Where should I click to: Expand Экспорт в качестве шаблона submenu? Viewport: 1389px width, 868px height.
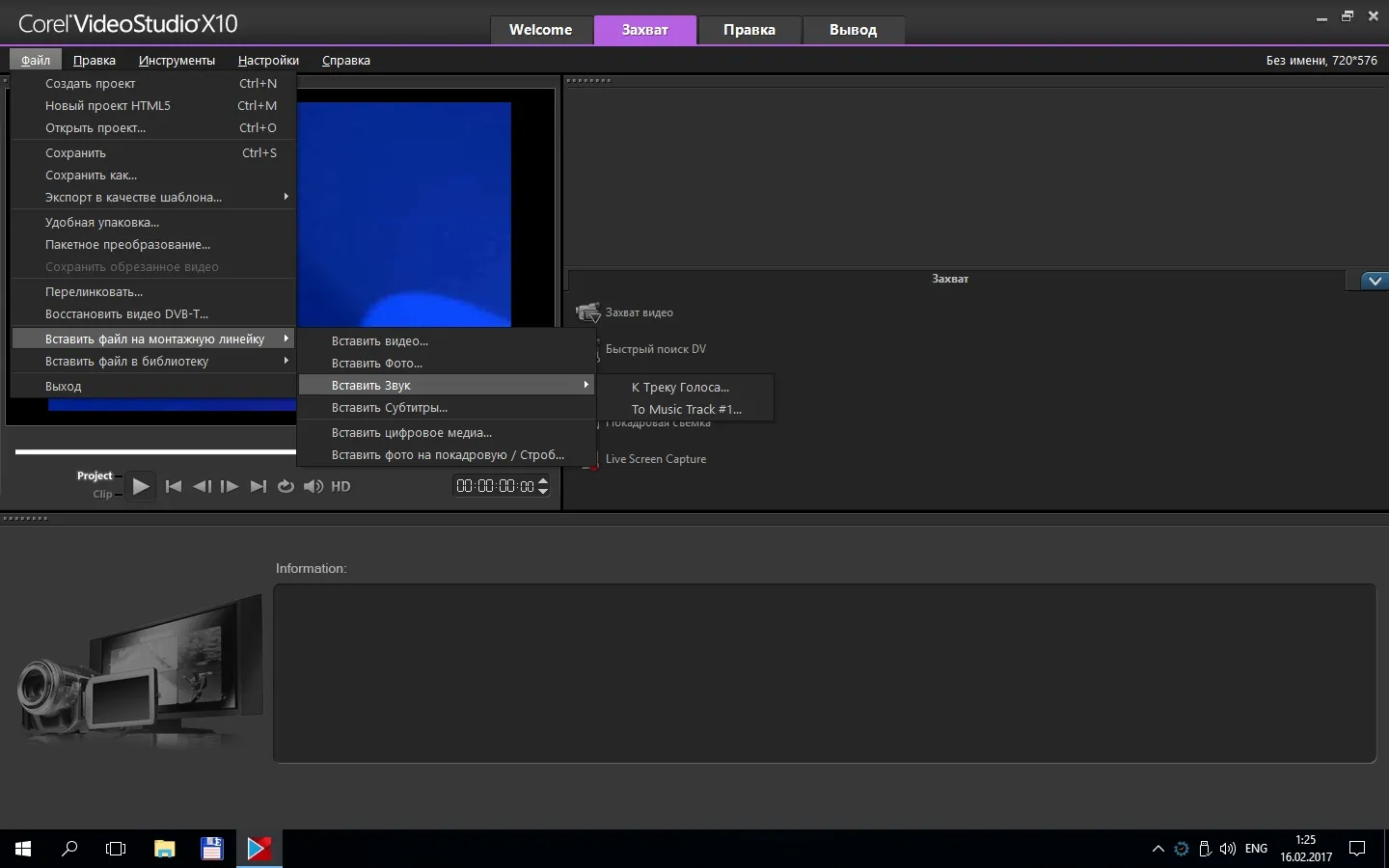[153, 197]
